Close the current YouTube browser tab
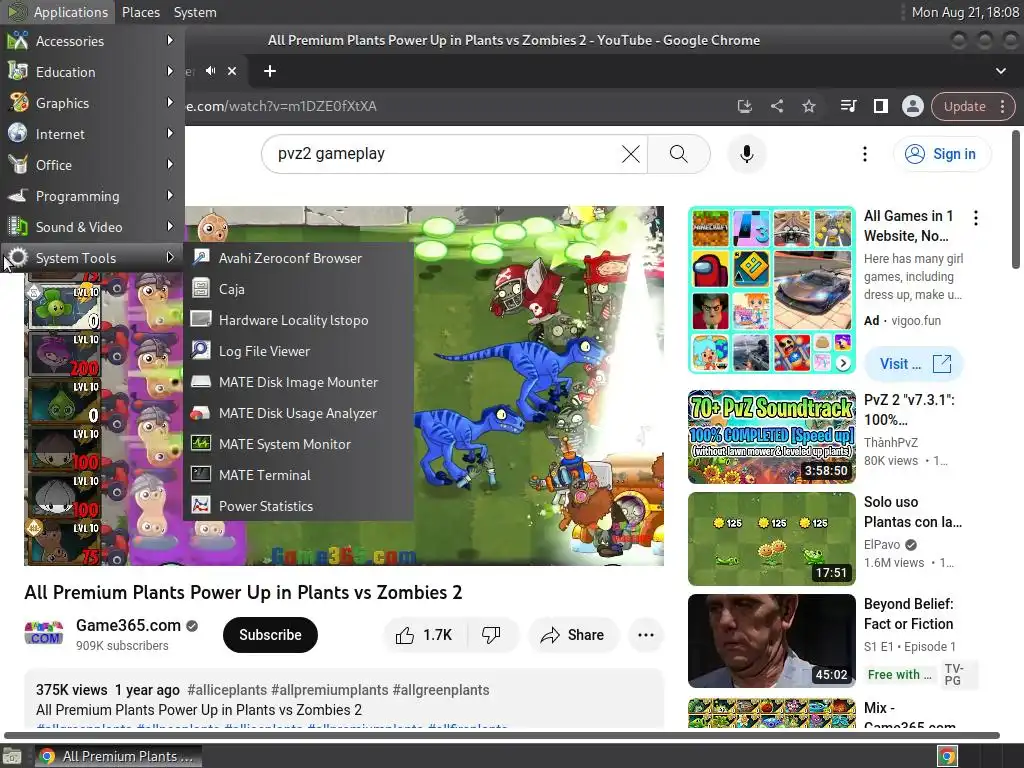1024x768 pixels. pos(232,71)
